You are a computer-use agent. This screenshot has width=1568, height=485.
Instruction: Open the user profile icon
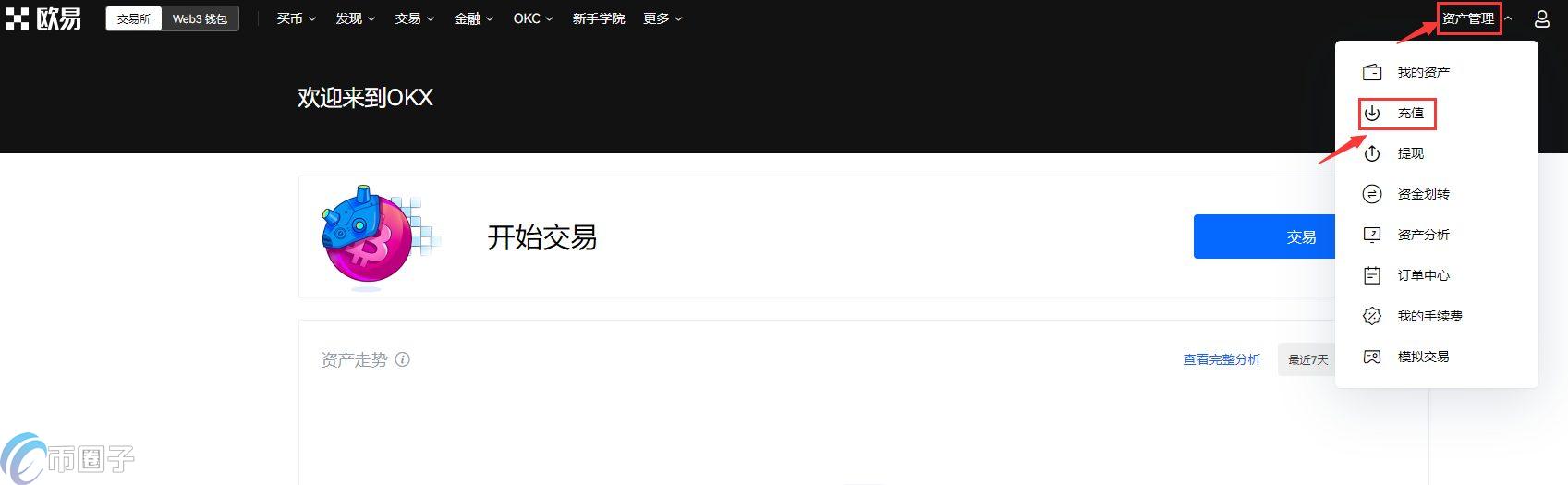tap(1541, 18)
